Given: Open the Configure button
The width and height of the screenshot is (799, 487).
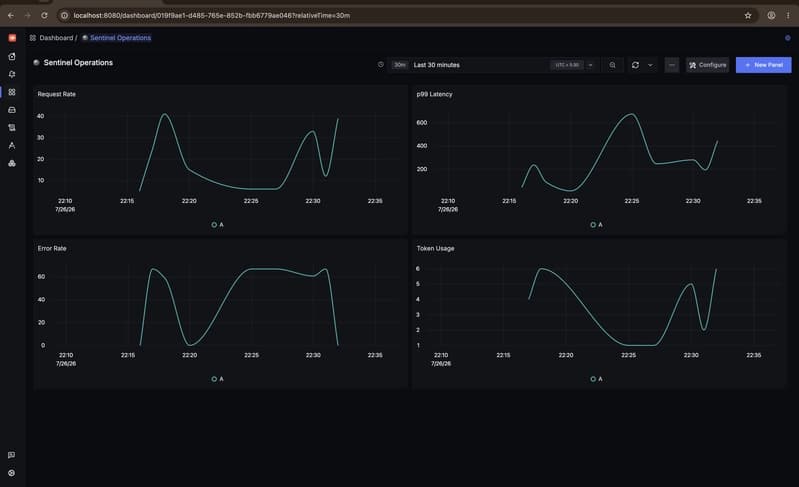Looking at the screenshot, I should (708, 65).
